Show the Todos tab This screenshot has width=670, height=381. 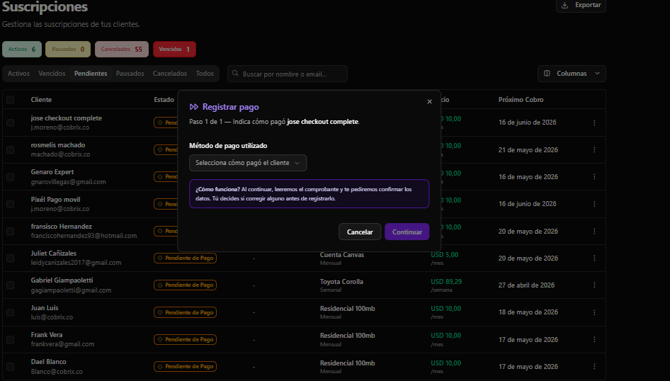click(x=205, y=73)
